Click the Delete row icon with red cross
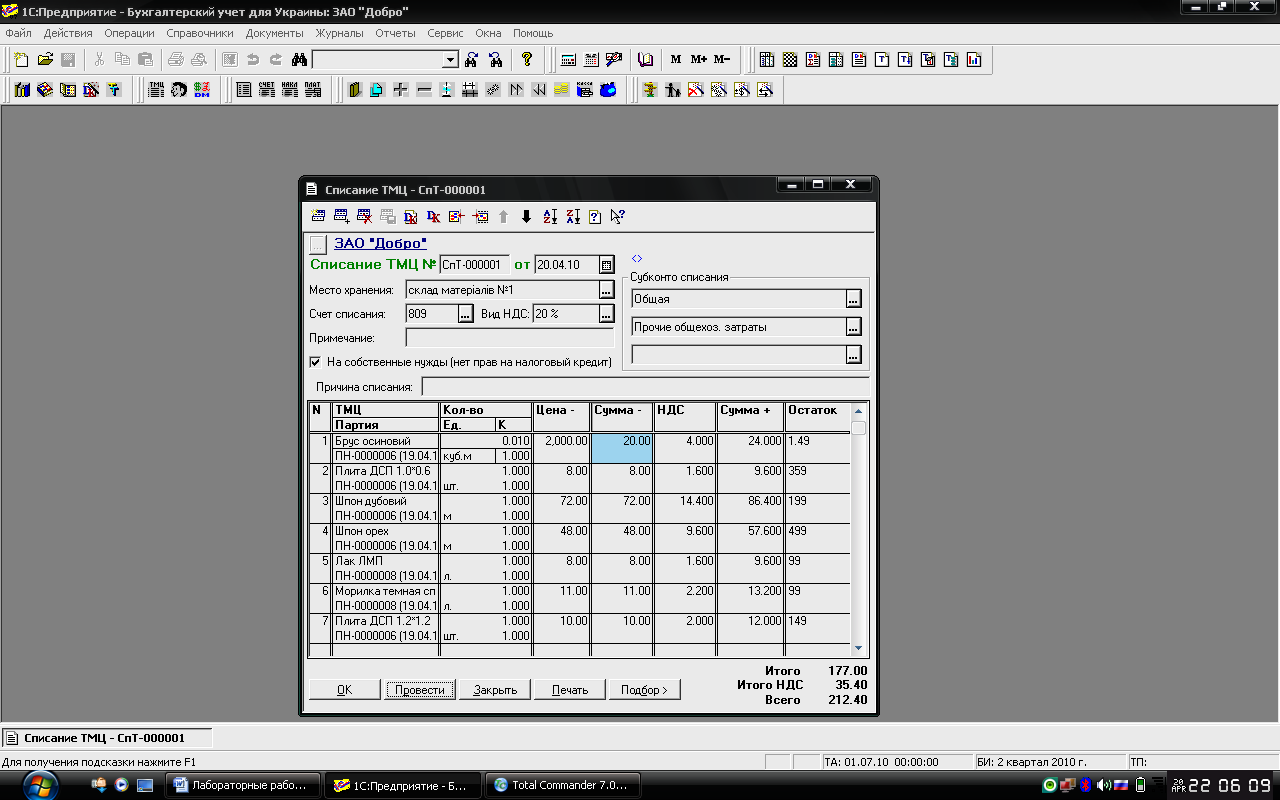This screenshot has height=800, width=1280. point(365,216)
